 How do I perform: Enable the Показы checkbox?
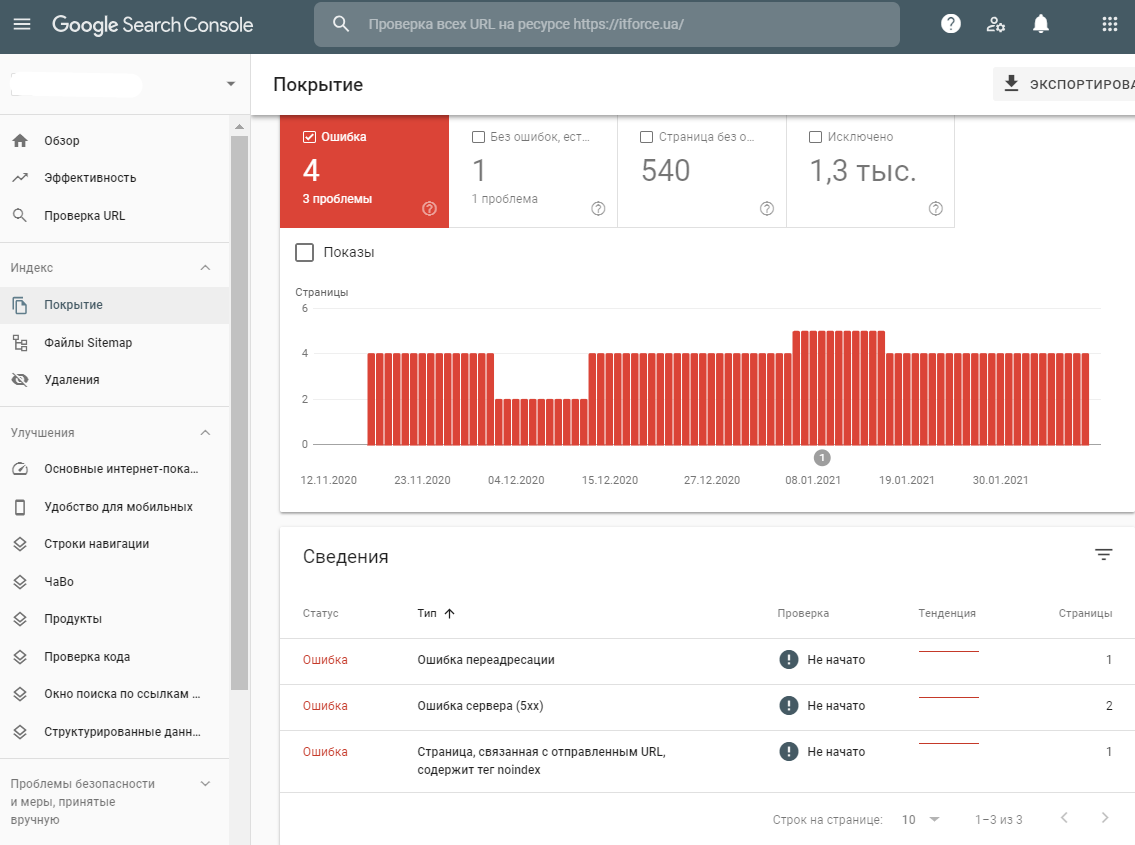click(x=305, y=253)
